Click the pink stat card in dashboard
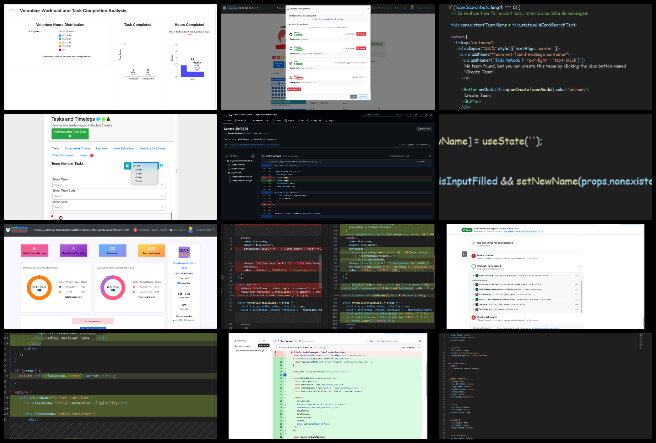 pos(34,250)
